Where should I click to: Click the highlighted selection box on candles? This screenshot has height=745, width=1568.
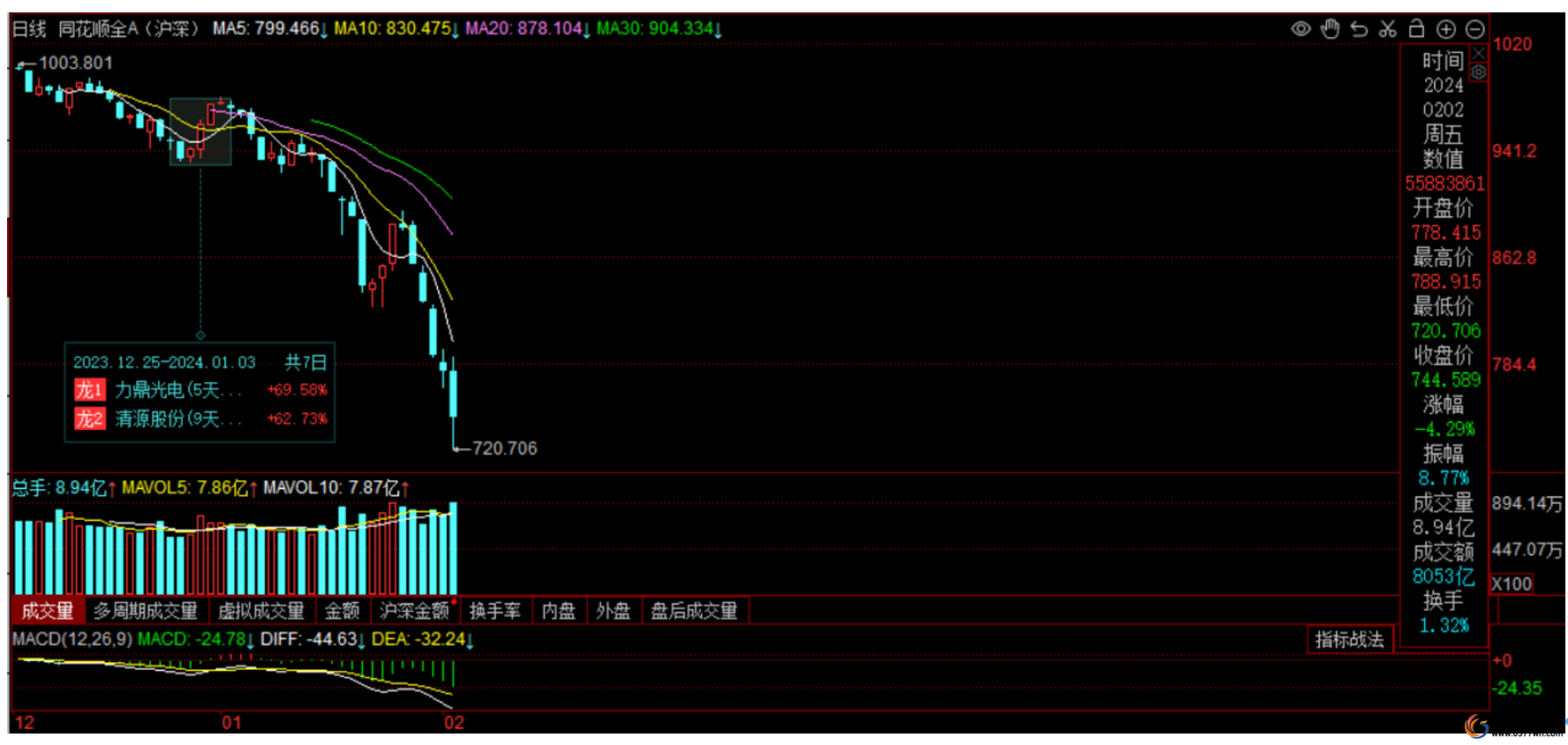pos(200,132)
